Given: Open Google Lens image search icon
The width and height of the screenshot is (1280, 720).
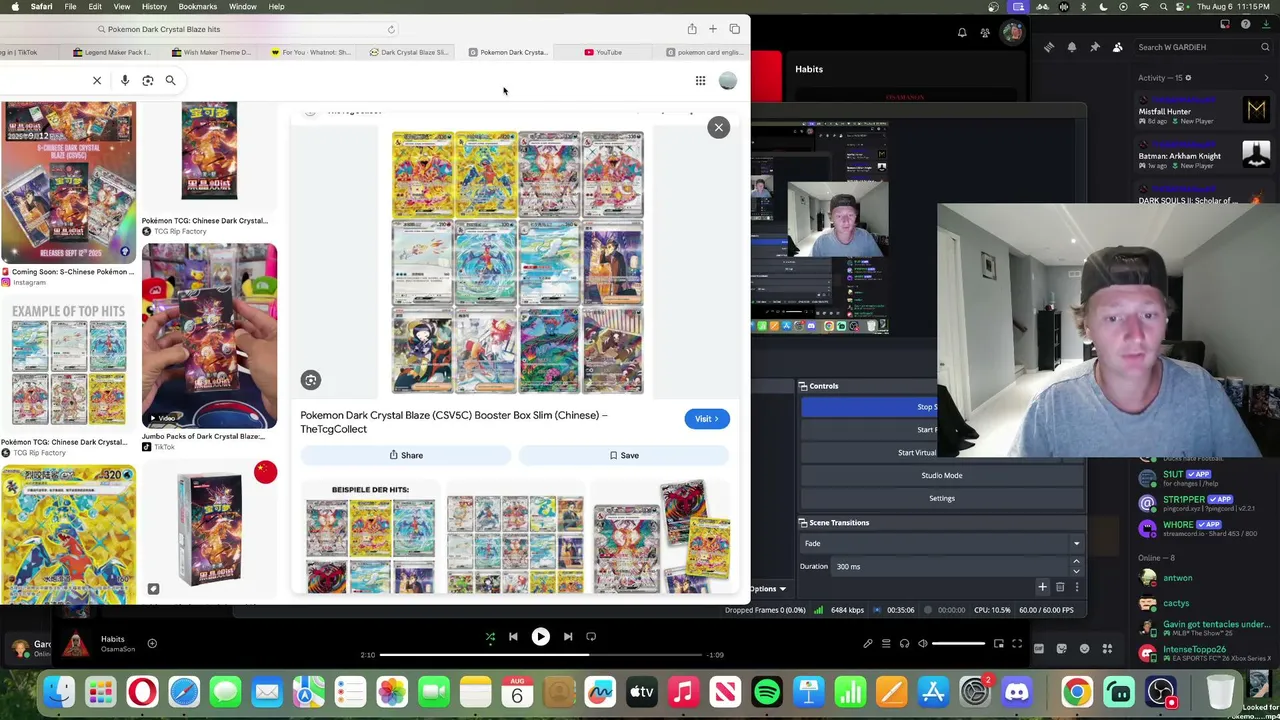Looking at the screenshot, I should [148, 80].
